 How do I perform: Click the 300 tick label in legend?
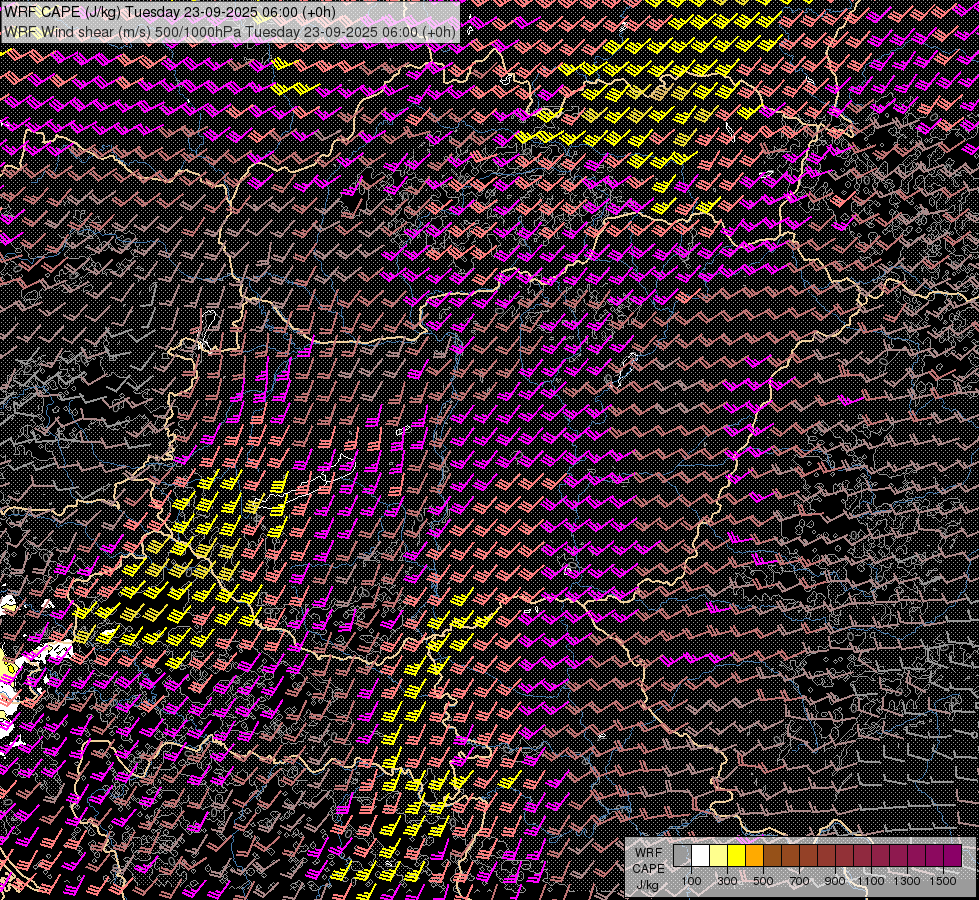click(727, 881)
